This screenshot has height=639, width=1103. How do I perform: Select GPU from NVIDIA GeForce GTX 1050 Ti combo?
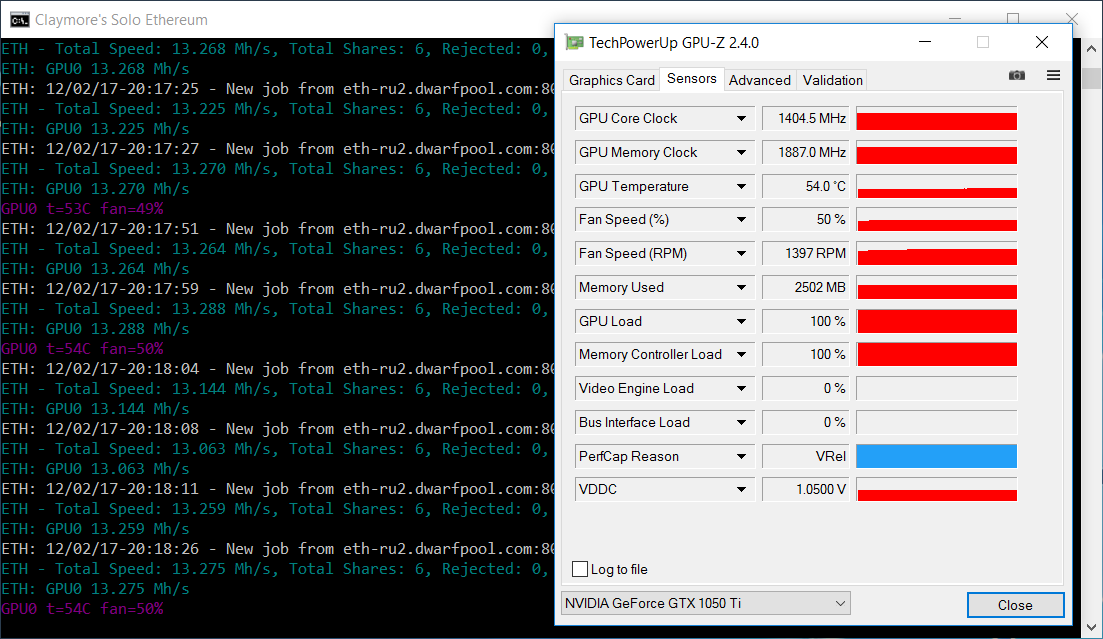pos(706,603)
